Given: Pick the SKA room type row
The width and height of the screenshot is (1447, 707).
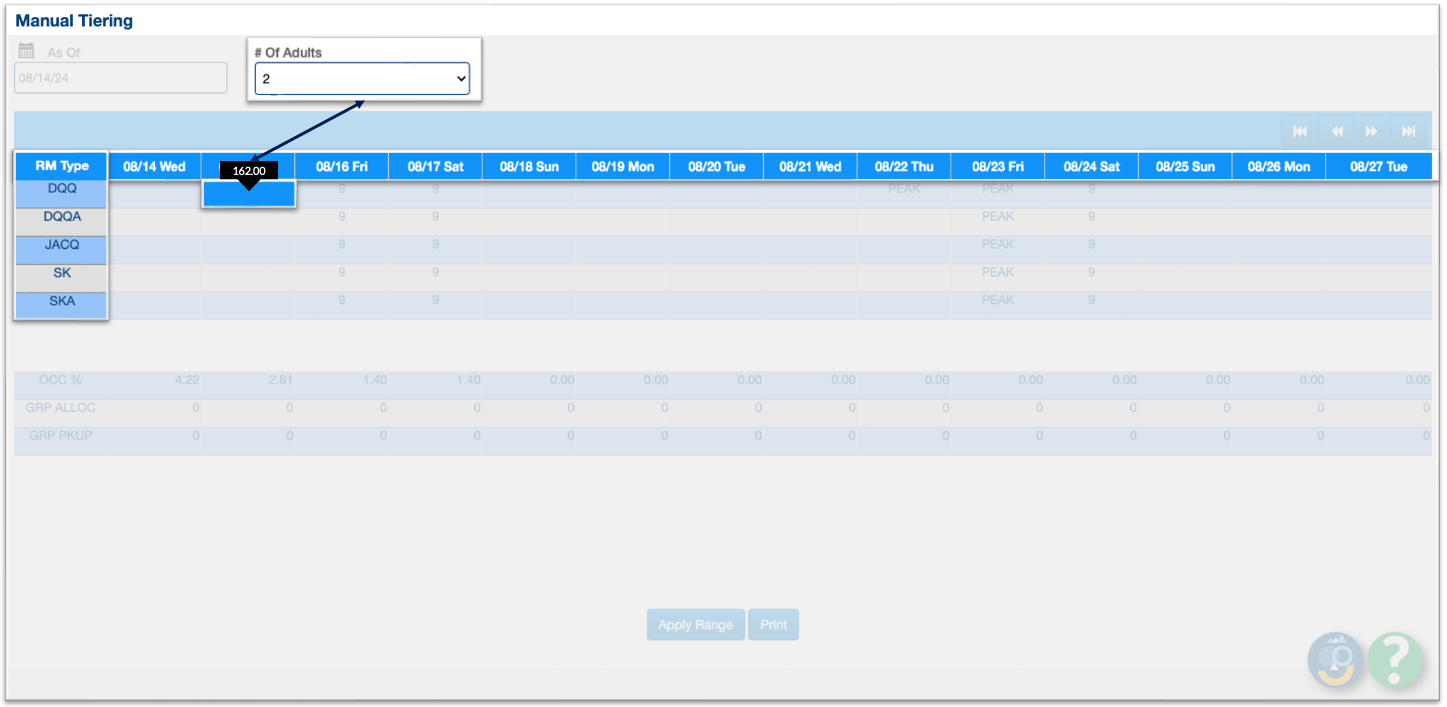Looking at the screenshot, I should click(x=62, y=301).
